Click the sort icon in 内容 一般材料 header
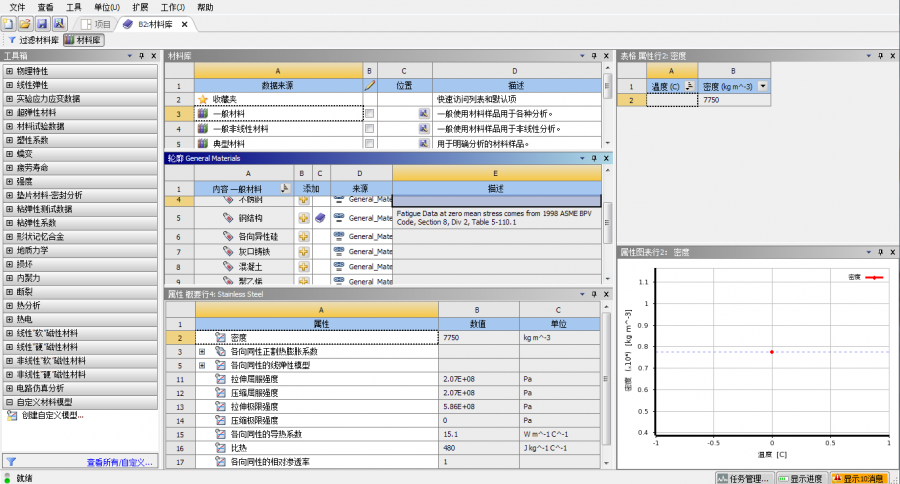 pos(284,188)
